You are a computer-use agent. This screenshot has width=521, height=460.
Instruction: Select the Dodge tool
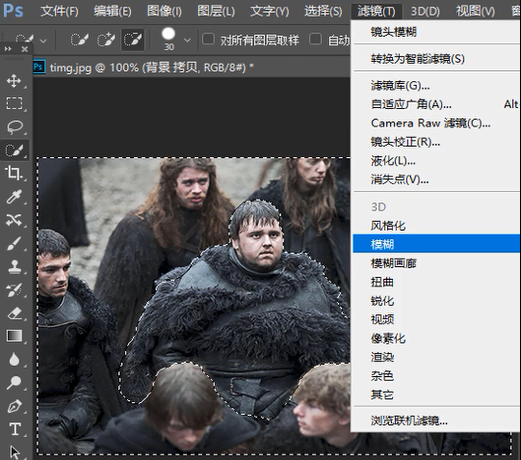(x=14, y=383)
